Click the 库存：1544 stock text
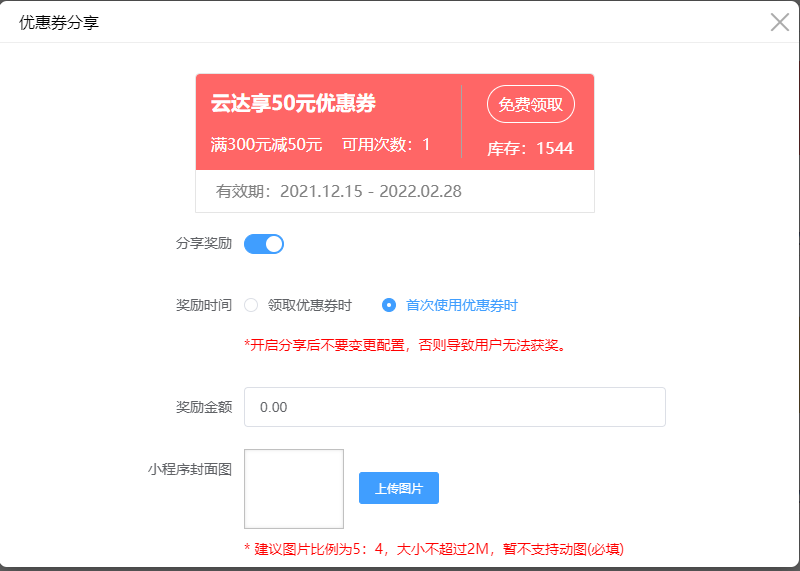800x571 pixels. coord(530,148)
